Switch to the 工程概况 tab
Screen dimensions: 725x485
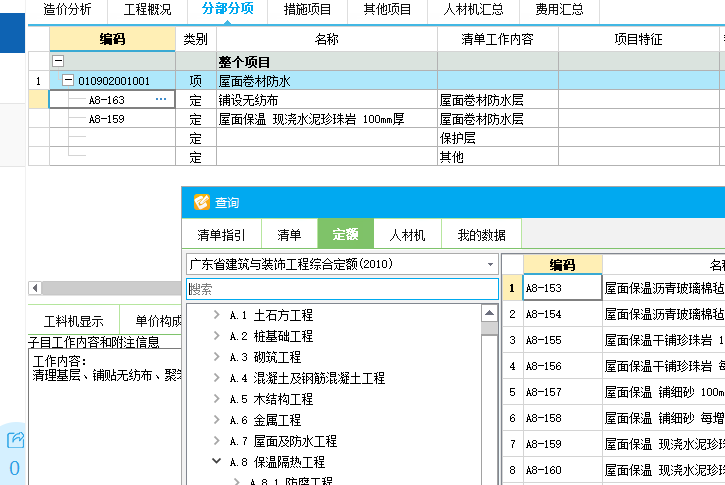[x=147, y=10]
